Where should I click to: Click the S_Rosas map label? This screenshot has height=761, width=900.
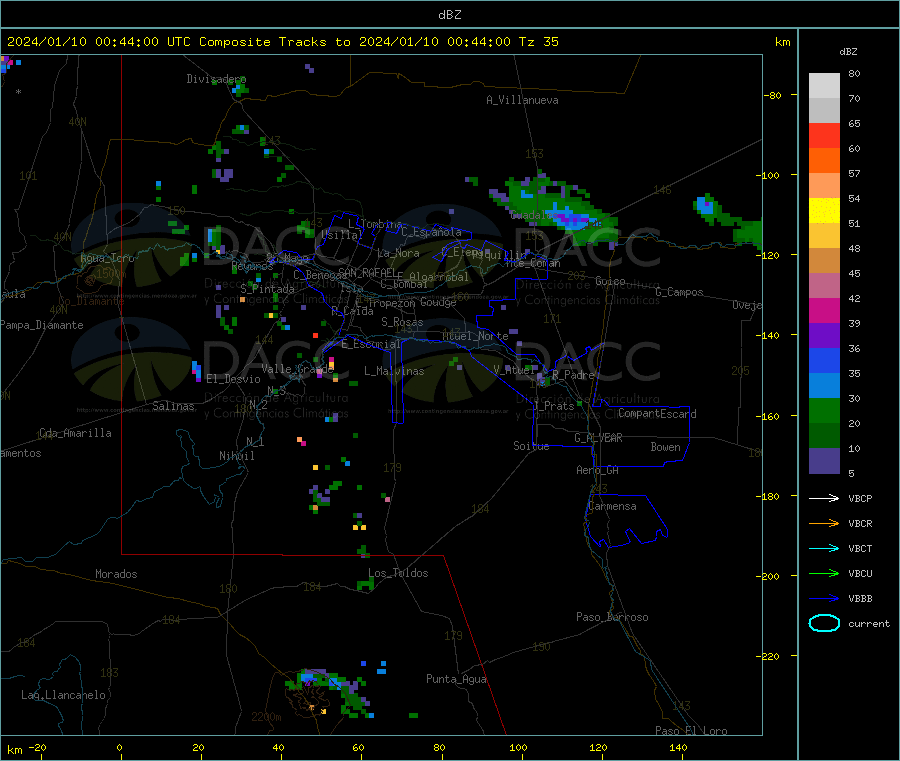(402, 322)
